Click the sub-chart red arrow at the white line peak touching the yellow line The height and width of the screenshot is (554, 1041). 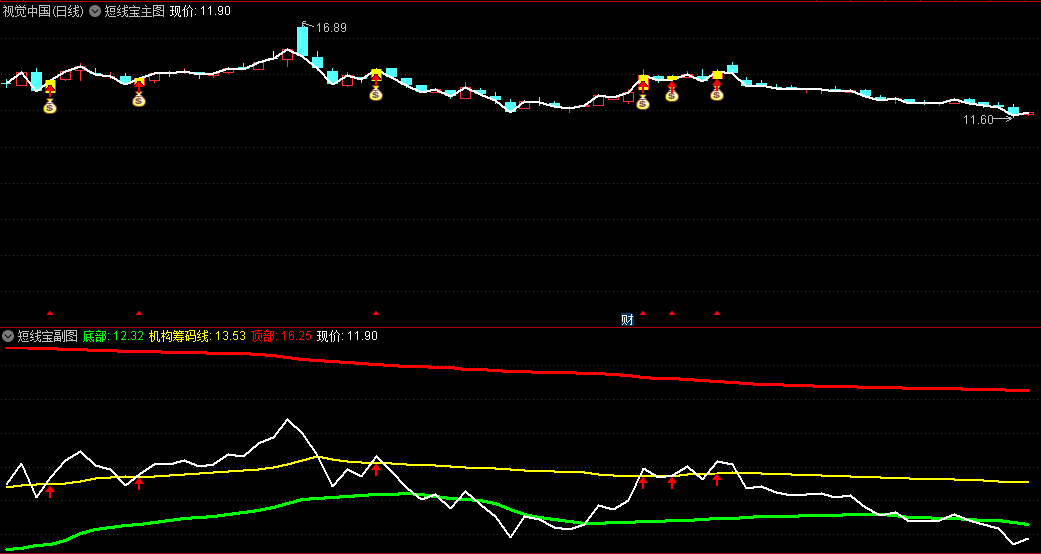click(376, 470)
